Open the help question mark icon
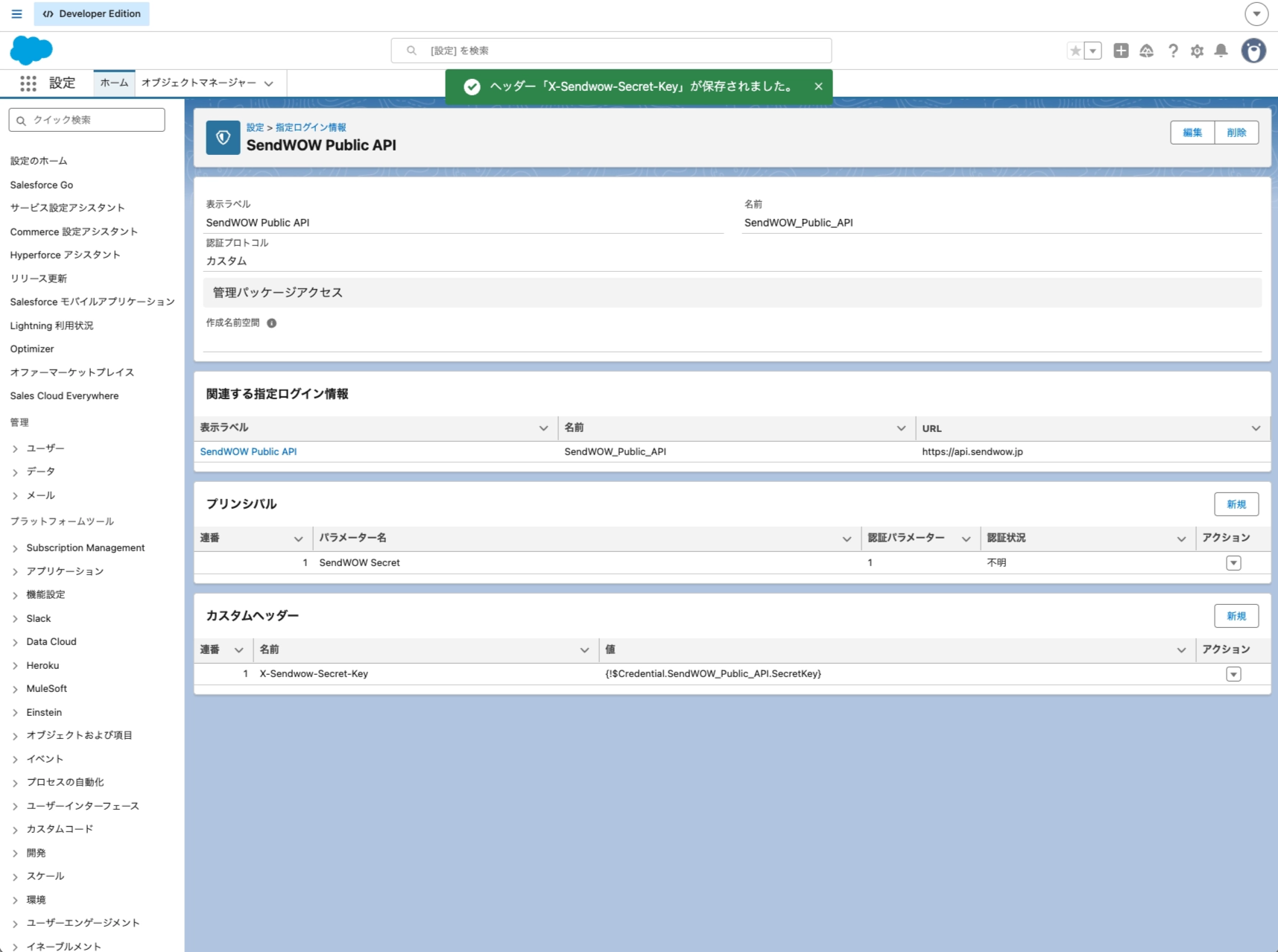This screenshot has height=952, width=1278. pyautogui.click(x=1173, y=51)
